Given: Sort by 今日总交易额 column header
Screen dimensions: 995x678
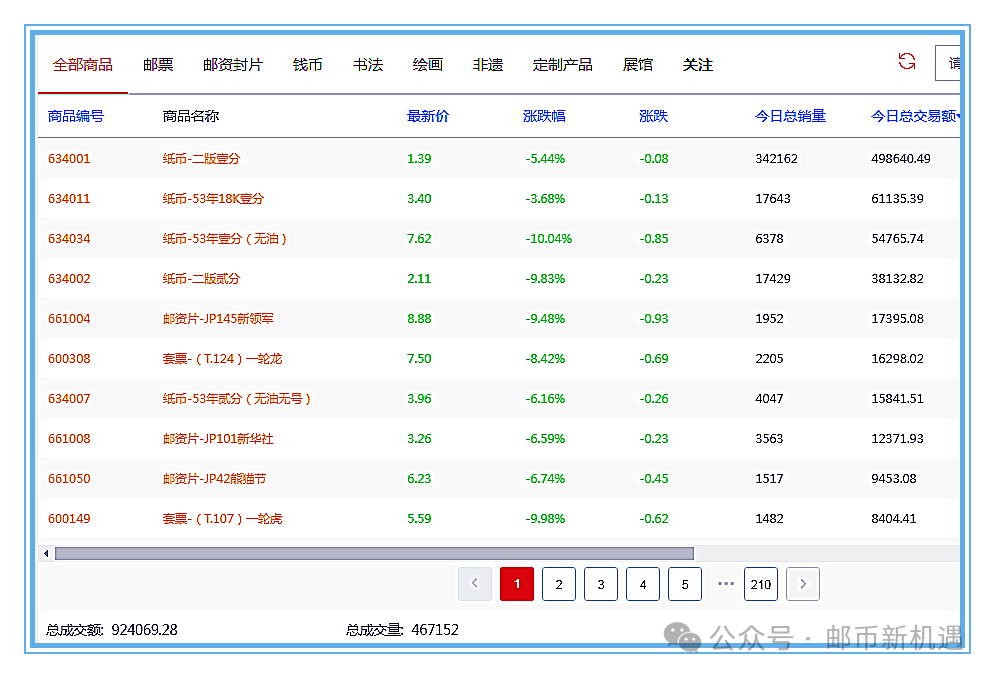Looking at the screenshot, I should point(914,116).
